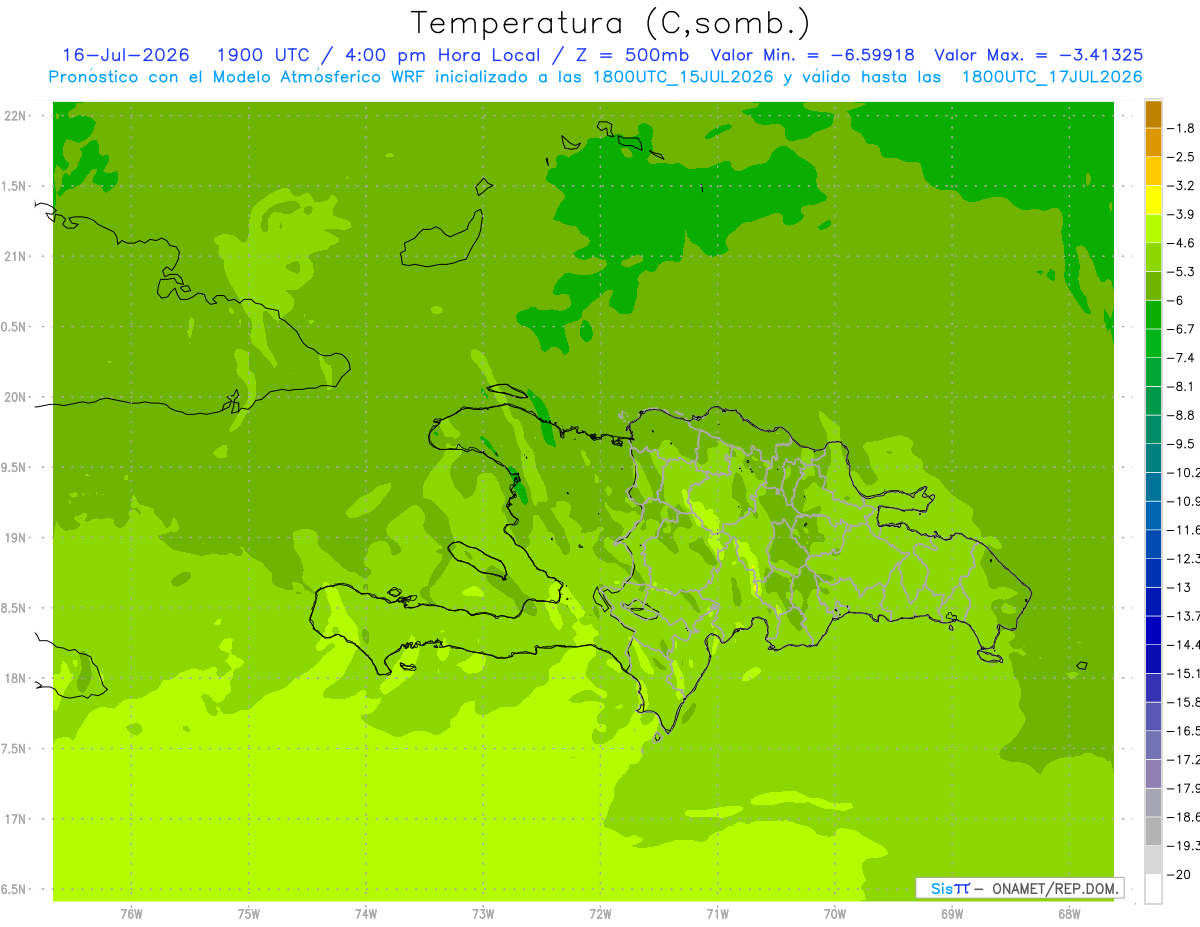Pick the bright yellow swatch between -3.2 and -3.9
This screenshot has width=1200, height=927.
click(1153, 200)
